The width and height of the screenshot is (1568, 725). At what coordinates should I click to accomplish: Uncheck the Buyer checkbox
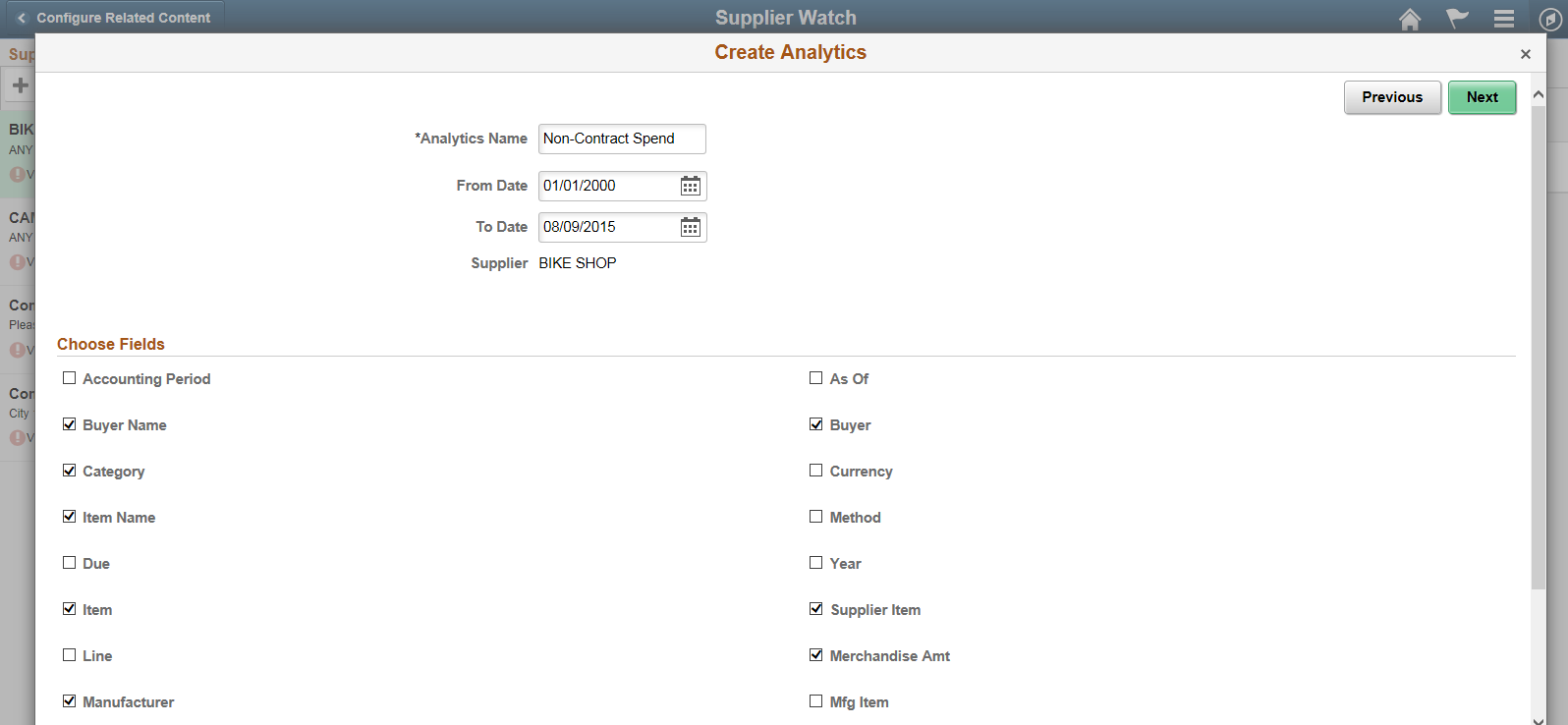[815, 424]
